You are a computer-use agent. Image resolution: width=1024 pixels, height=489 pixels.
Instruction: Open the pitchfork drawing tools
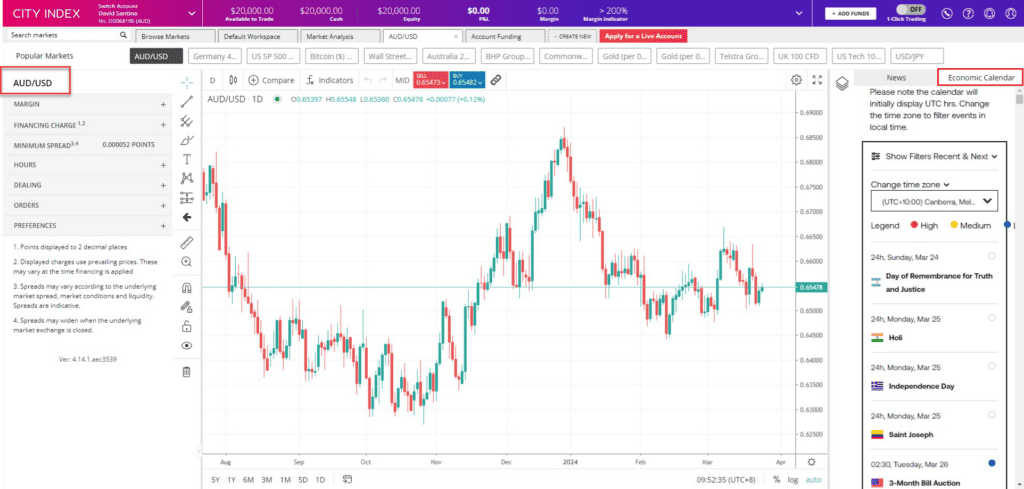pyautogui.click(x=187, y=121)
